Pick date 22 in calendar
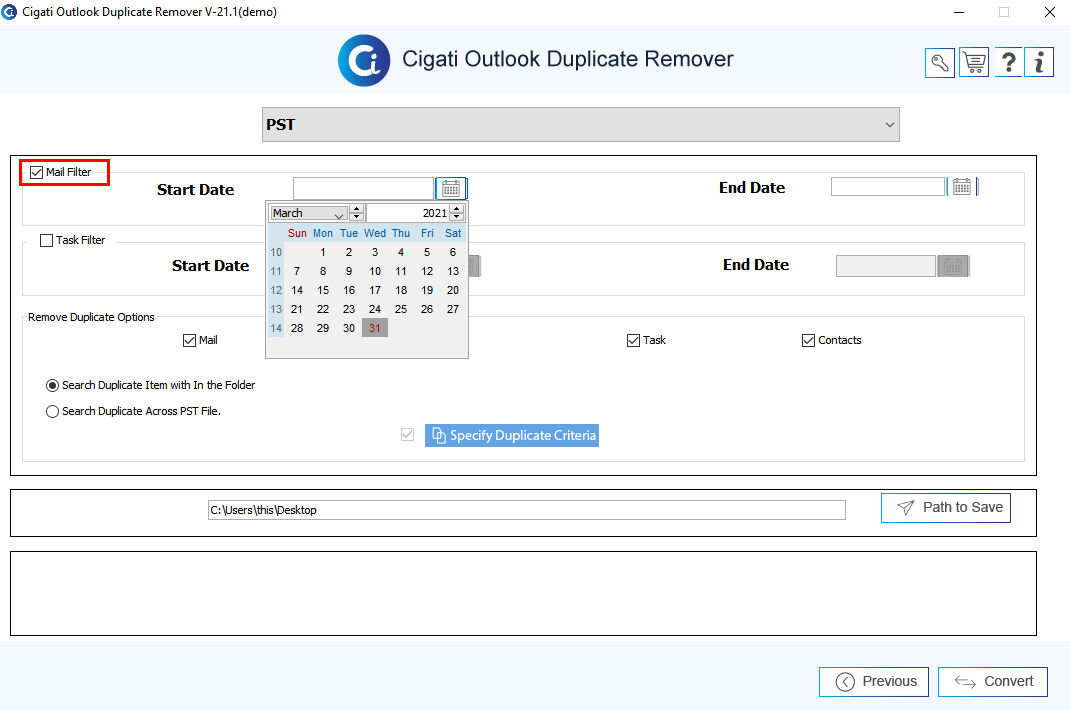 [323, 309]
